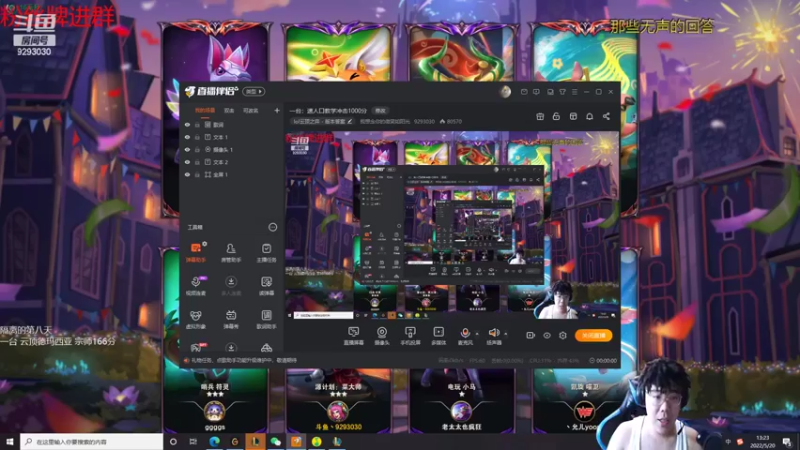Image resolution: width=800 pixels, height=450 pixels.
Task: Add 摄像头 camera source from bottom toolbar
Action: (x=382, y=336)
